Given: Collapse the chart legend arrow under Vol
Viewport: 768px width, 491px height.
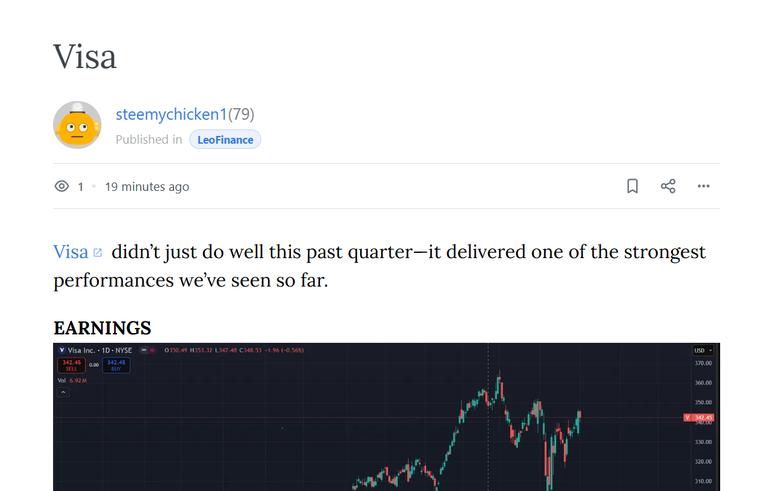Looking at the screenshot, I should [x=63, y=392].
